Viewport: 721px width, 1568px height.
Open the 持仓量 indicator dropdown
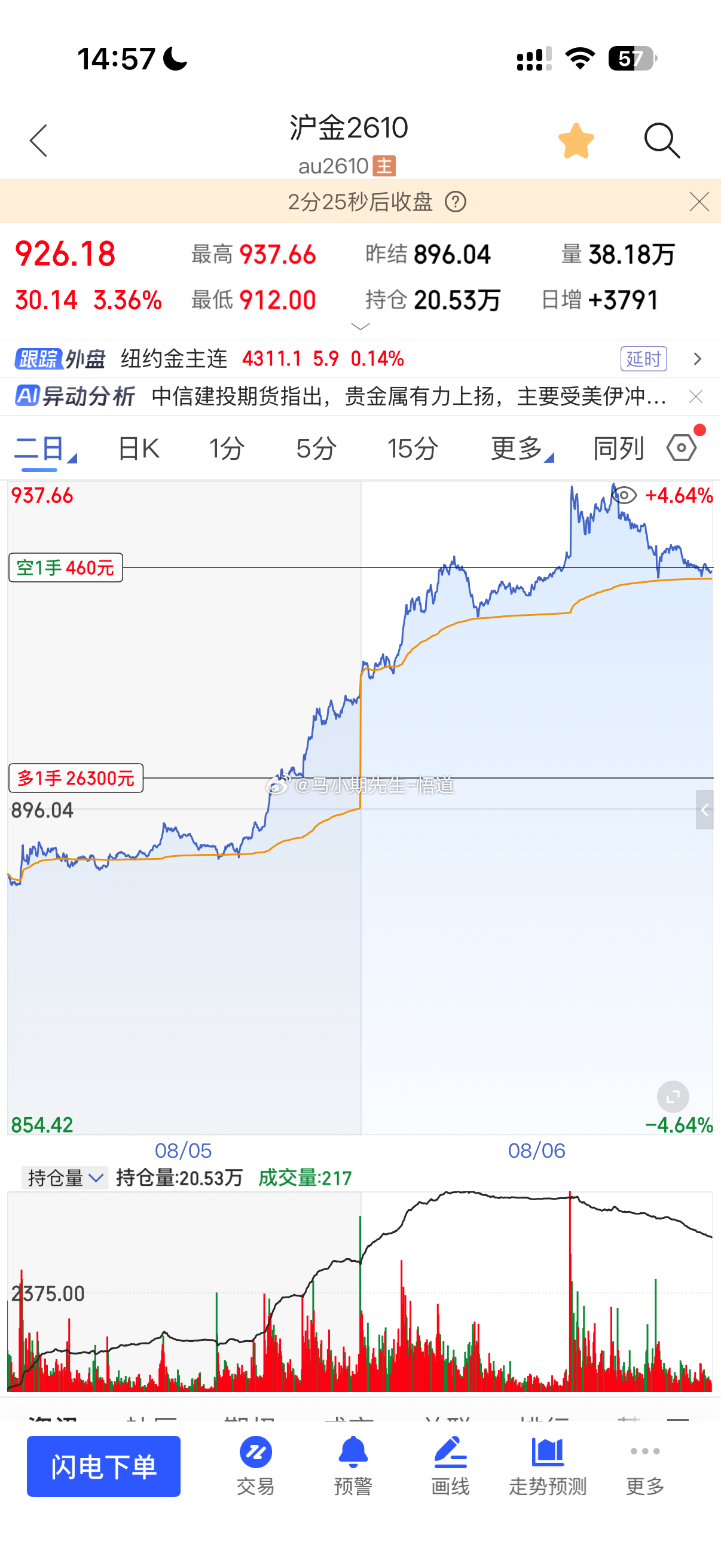click(x=65, y=1178)
